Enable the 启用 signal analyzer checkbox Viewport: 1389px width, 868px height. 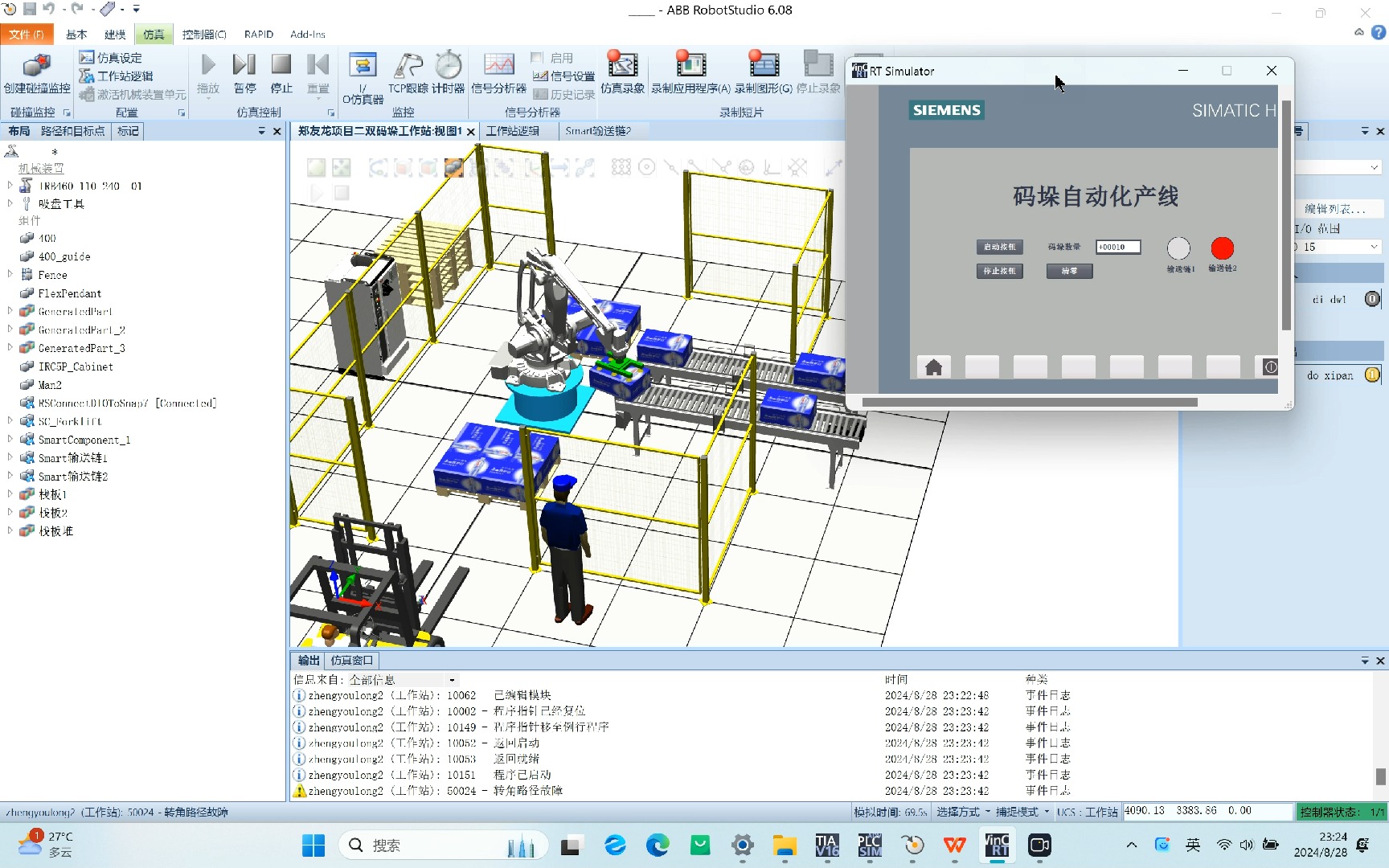point(538,58)
